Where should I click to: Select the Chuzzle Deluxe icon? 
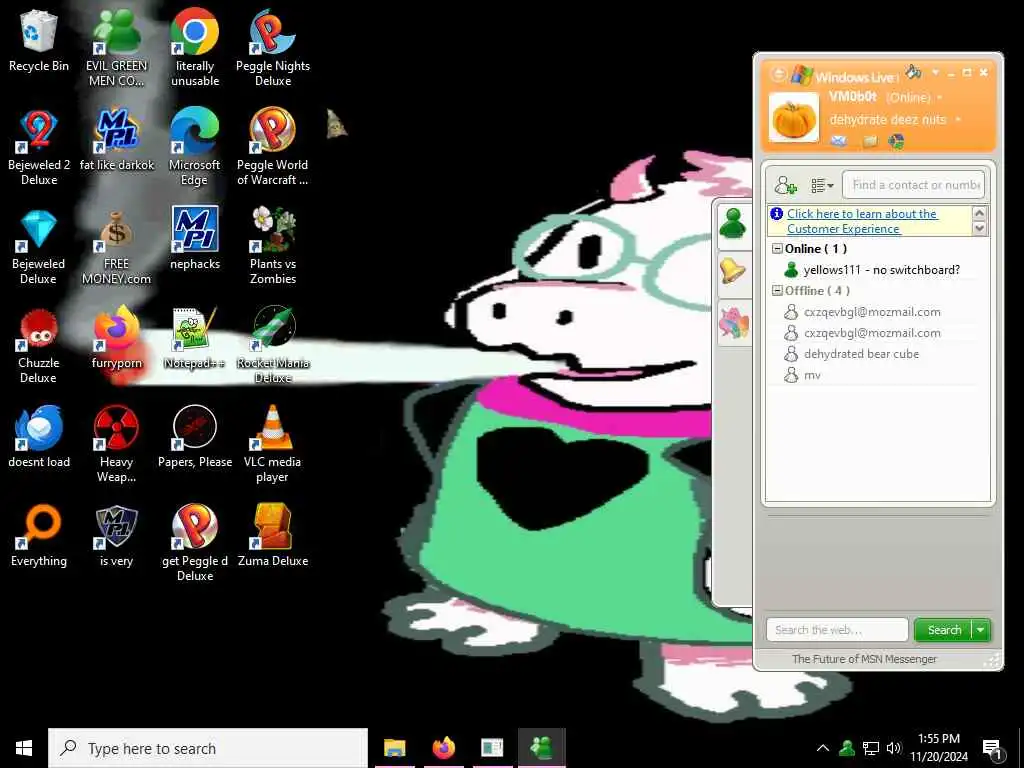(39, 347)
